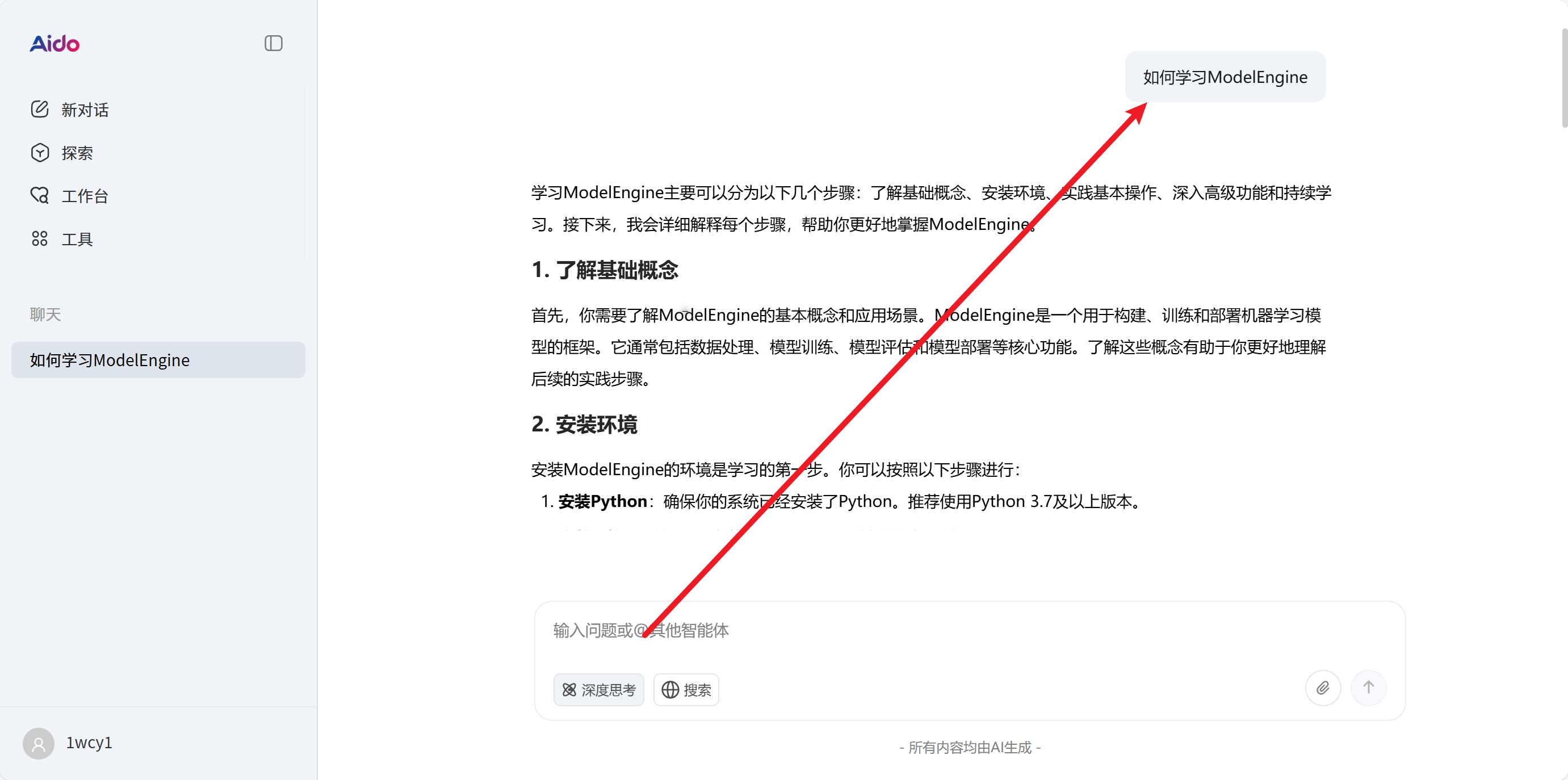
Task: Click the Workbench heart-chat icon
Action: [x=40, y=195]
